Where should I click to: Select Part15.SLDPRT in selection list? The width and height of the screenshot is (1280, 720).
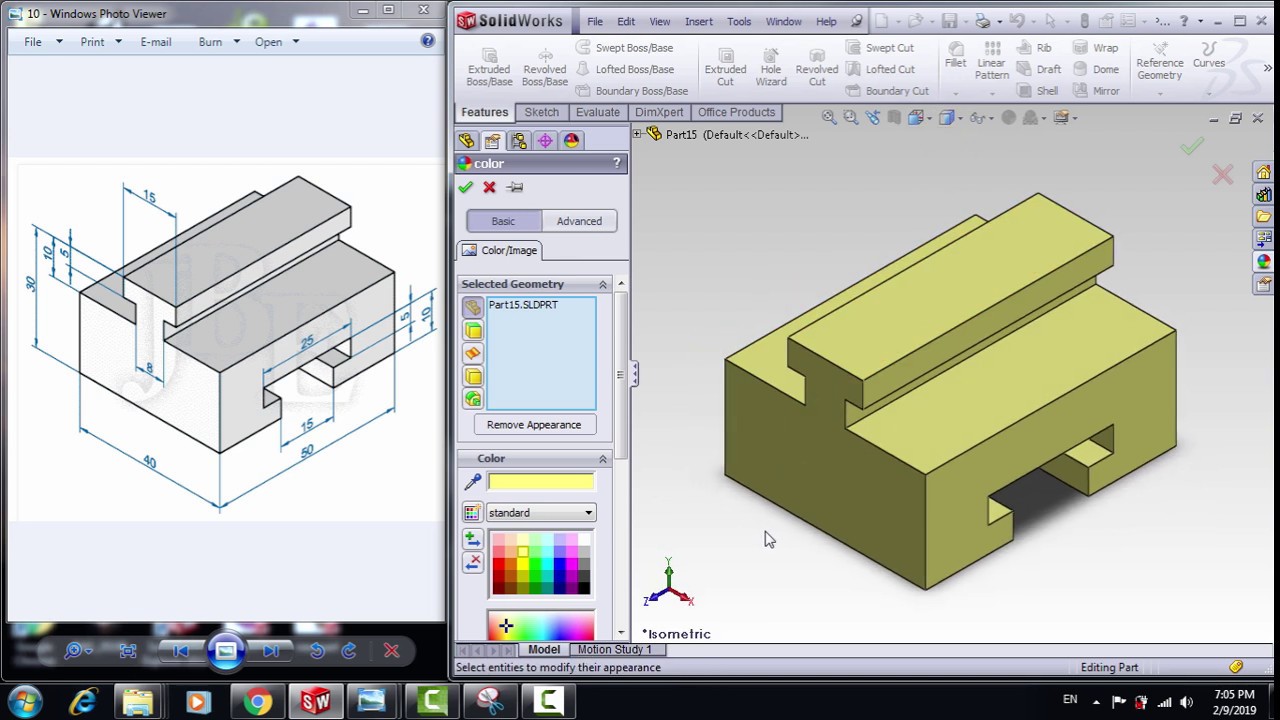pos(523,305)
